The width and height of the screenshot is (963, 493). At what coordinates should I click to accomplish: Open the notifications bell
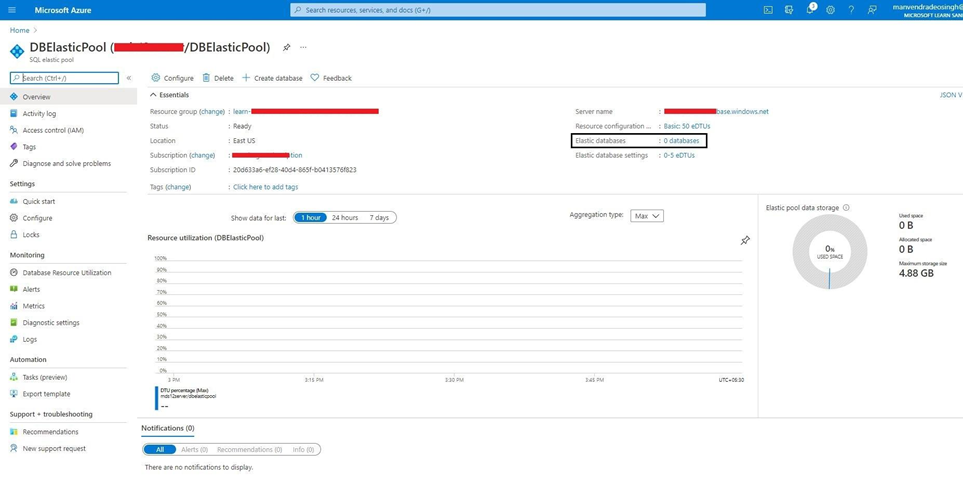click(x=810, y=10)
